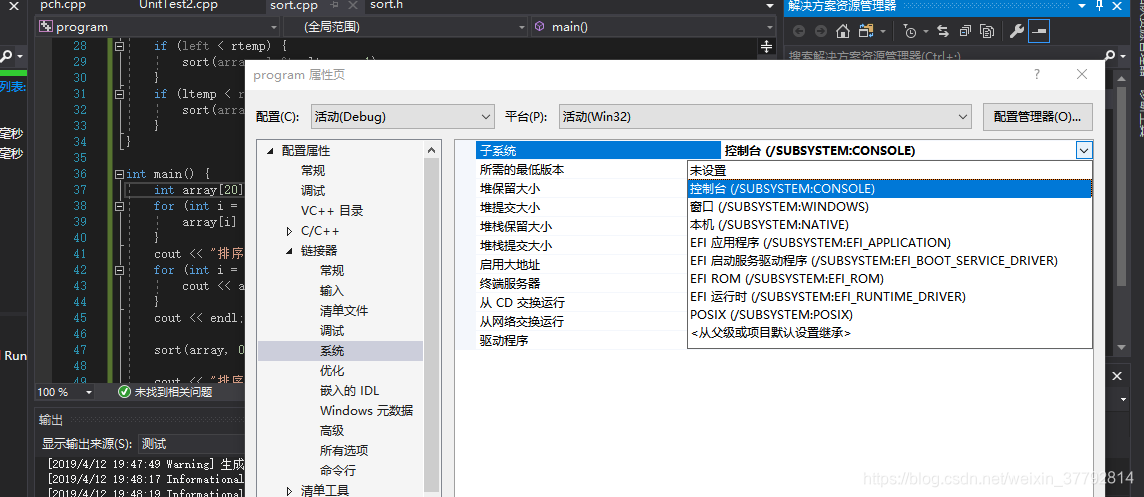This screenshot has height=497, width=1144.
Task: Collapse the code block at line 31
Action: pos(119,94)
